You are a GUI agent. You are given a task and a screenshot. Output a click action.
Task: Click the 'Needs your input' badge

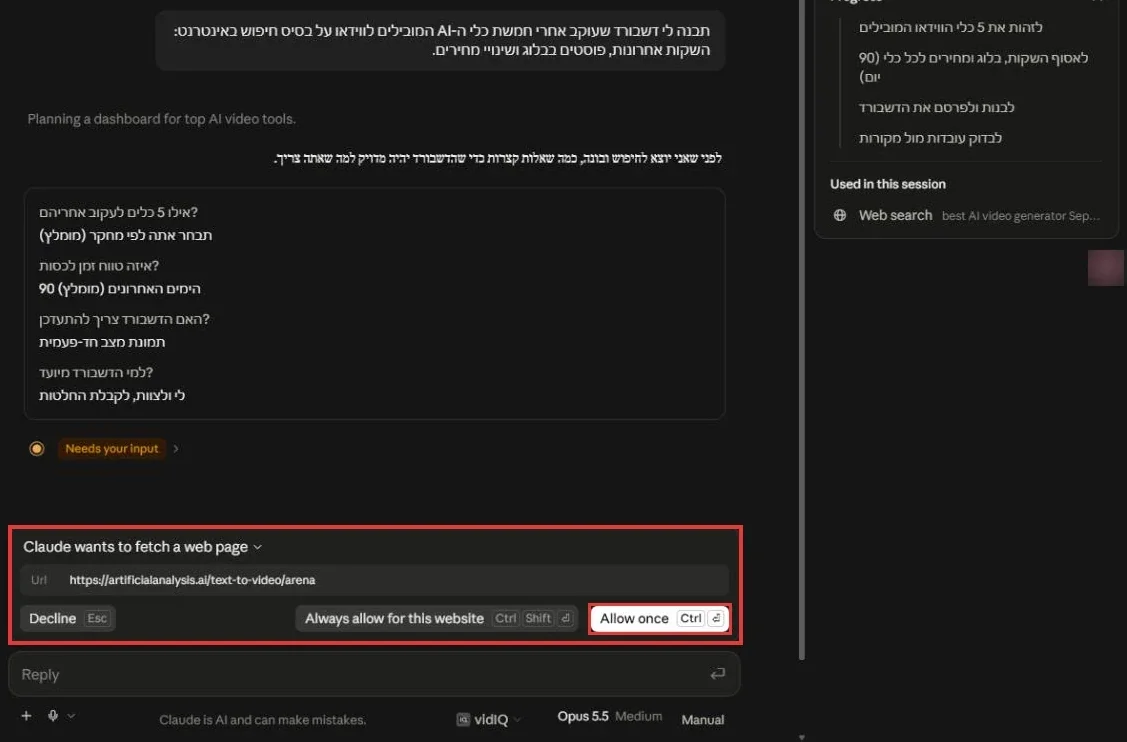coord(111,449)
